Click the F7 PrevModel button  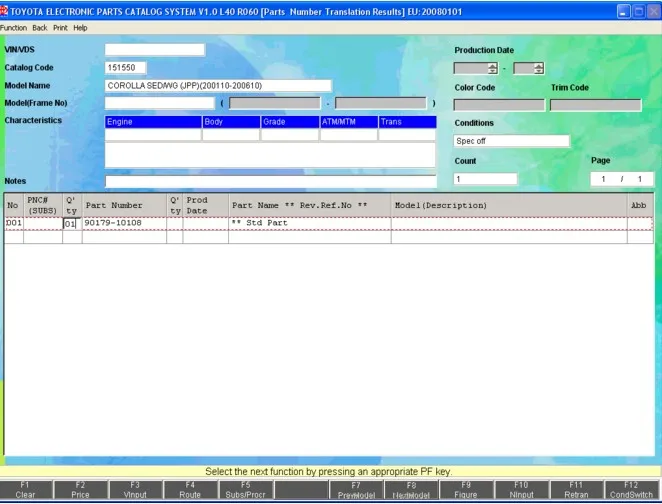tap(356, 490)
